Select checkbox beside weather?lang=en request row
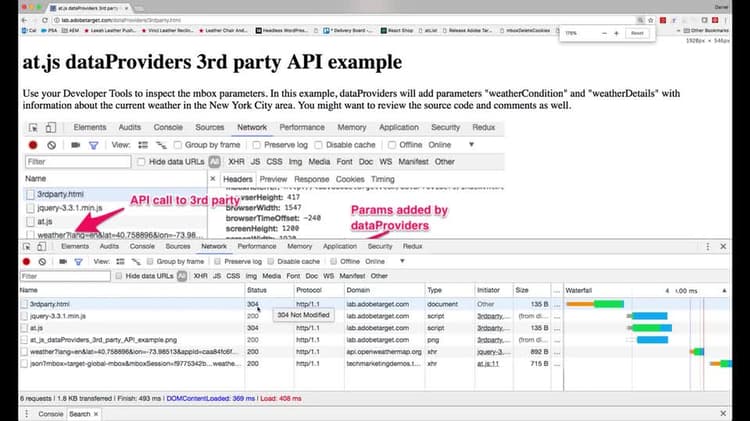 point(24,352)
